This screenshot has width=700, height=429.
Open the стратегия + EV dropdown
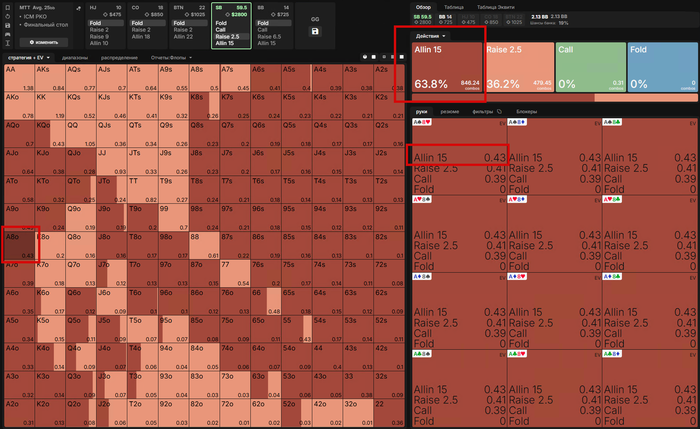[x=29, y=58]
